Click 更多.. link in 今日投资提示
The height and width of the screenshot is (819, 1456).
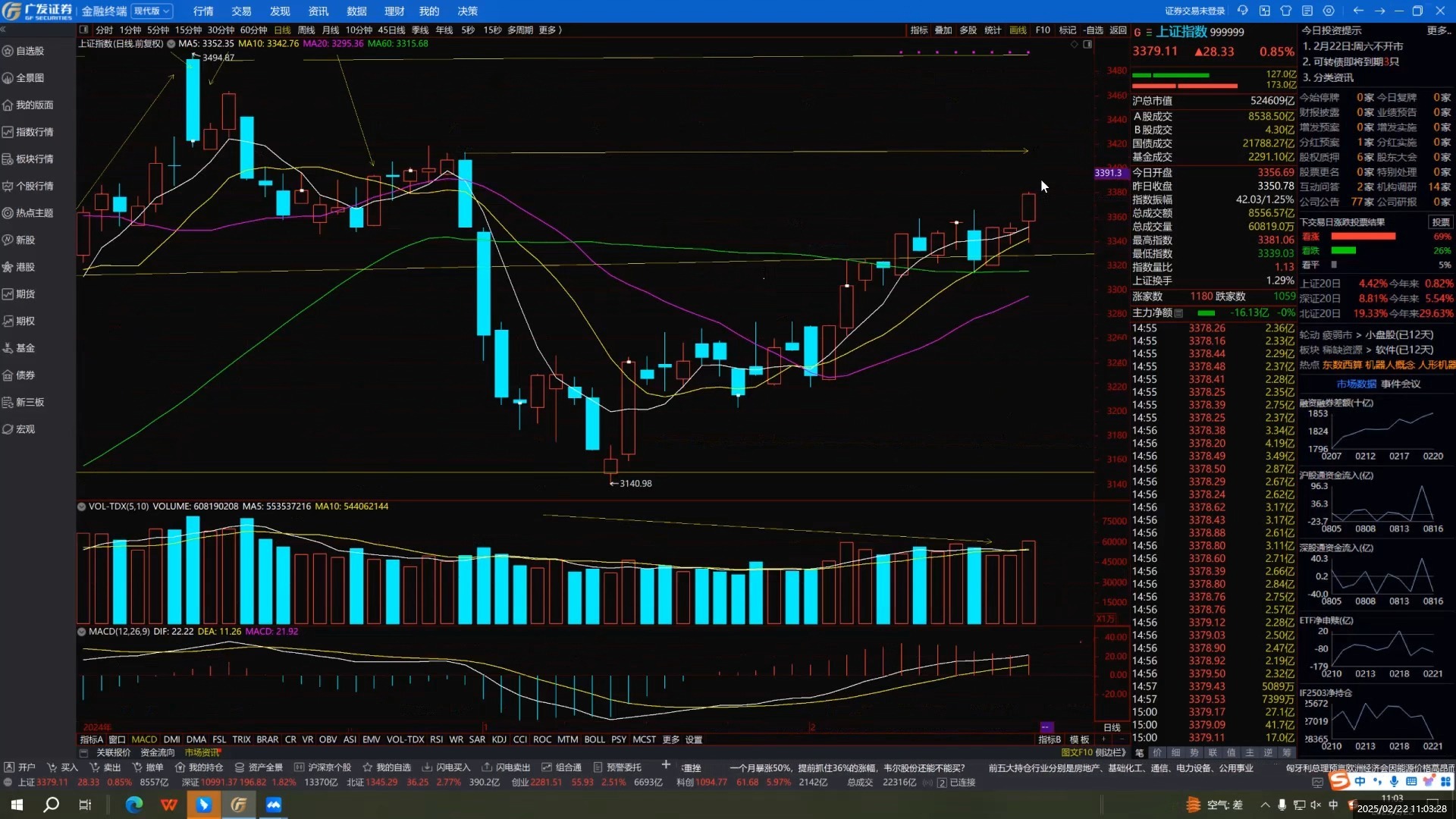1439,30
